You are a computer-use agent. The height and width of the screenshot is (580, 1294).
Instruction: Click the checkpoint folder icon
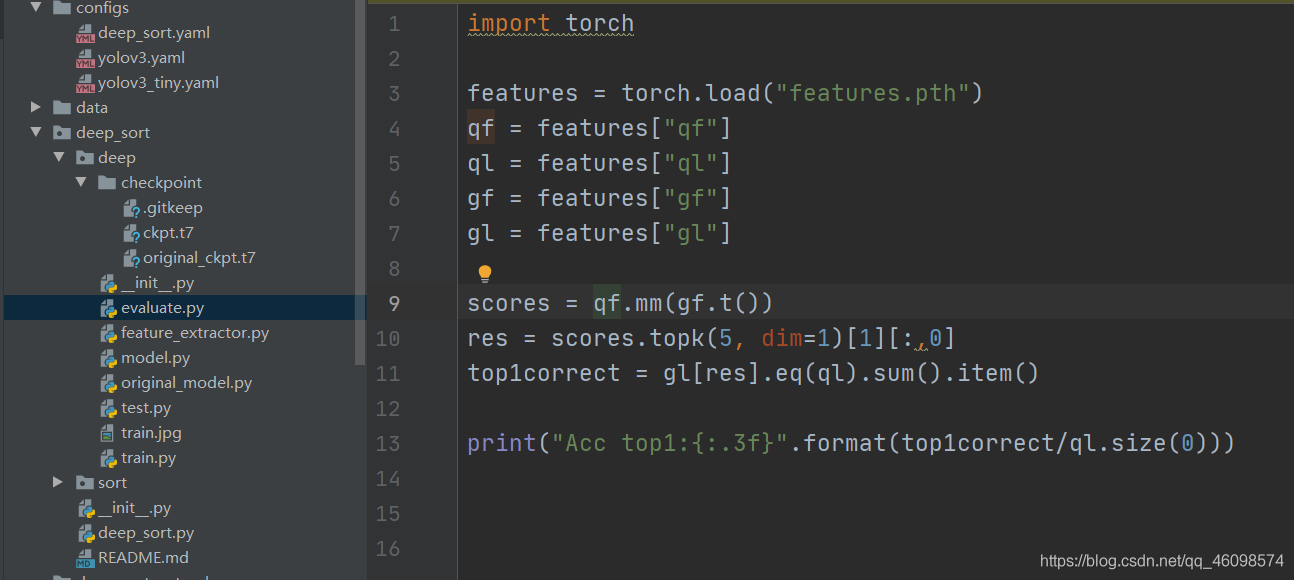pyautogui.click(x=107, y=183)
